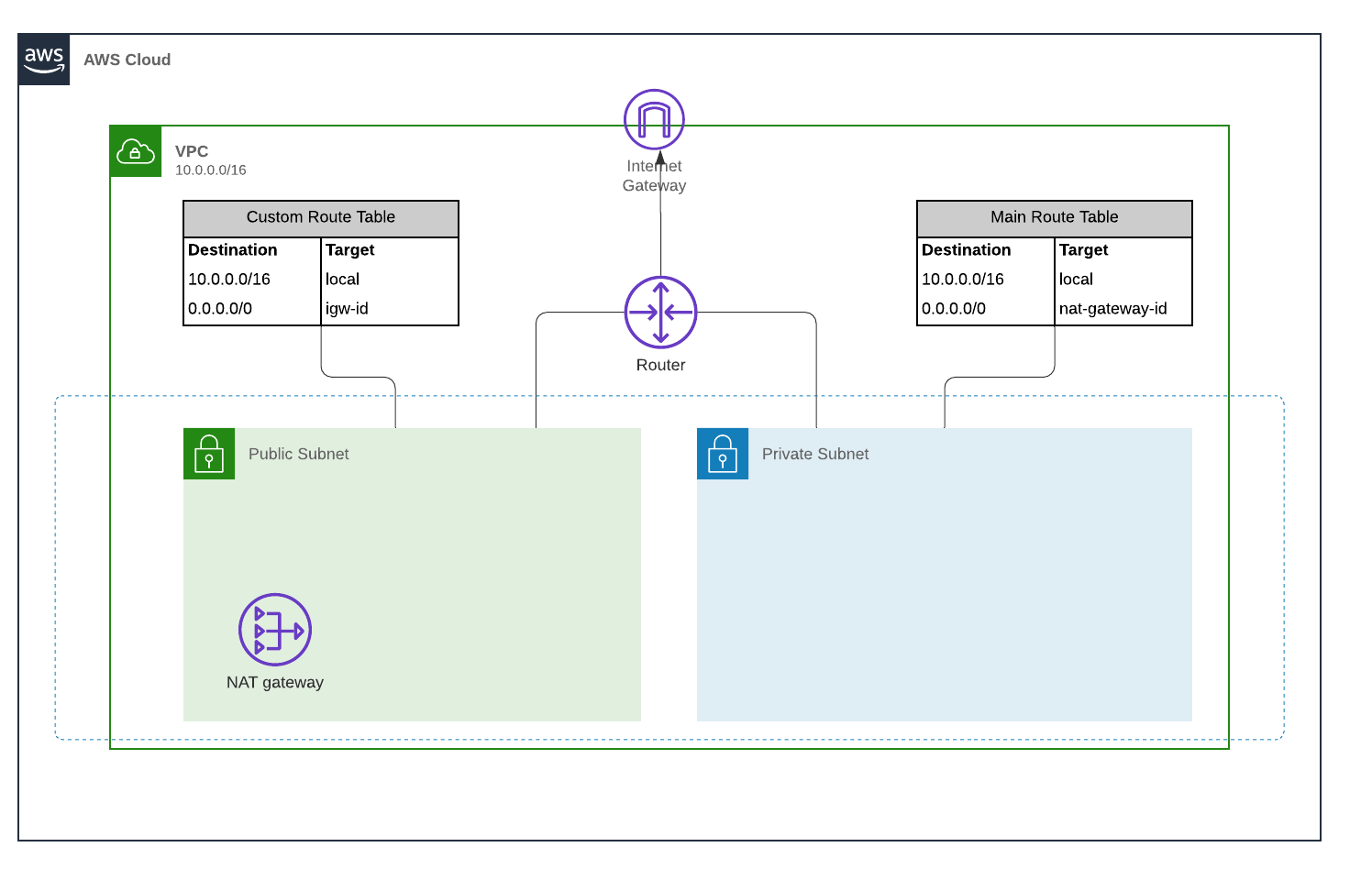
Task: Select the VPC CIDR 10.0.0.0/16 label
Action: 211,170
